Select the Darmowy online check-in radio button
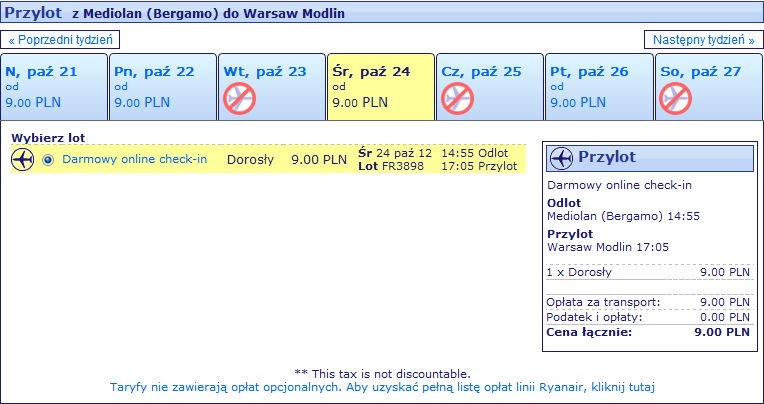This screenshot has width=764, height=404. coord(48,160)
